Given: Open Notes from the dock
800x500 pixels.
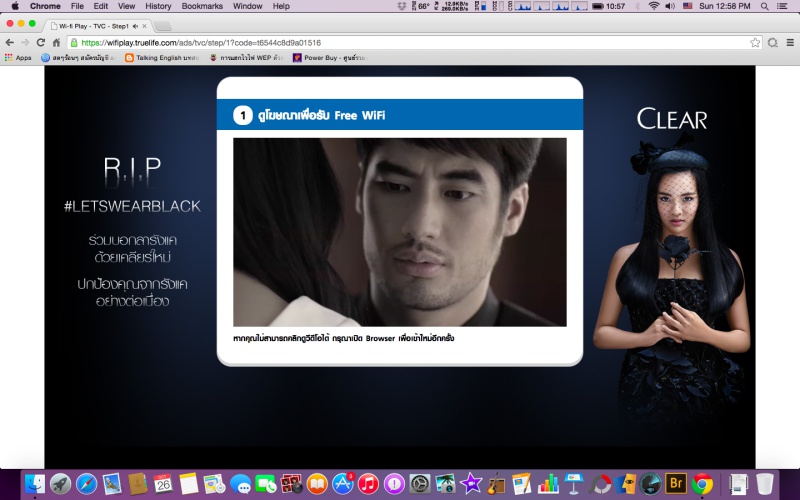Looking at the screenshot, I should (x=189, y=484).
